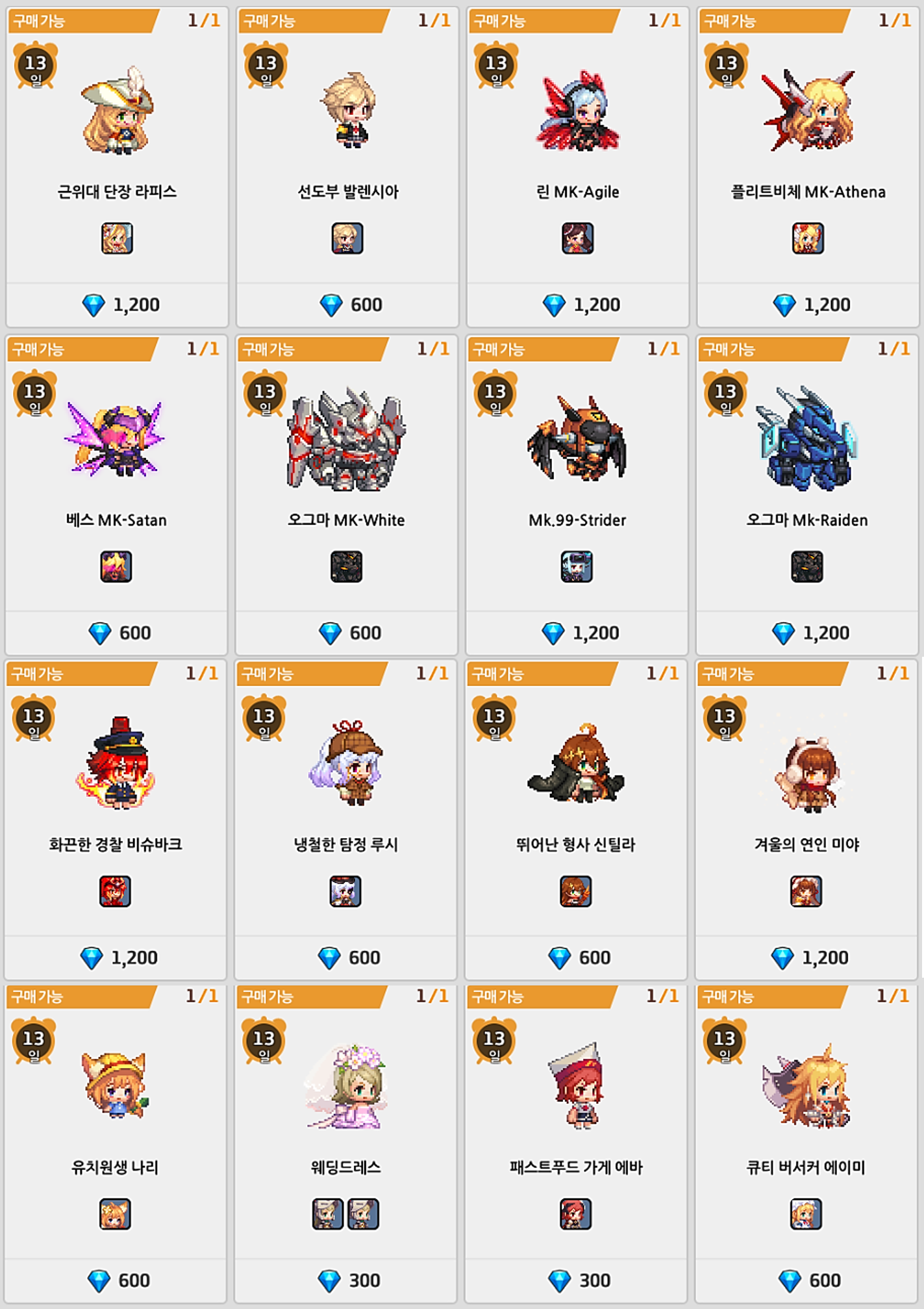Click the portrait icon under 뛰어난 형사 신틸라

coord(575,891)
